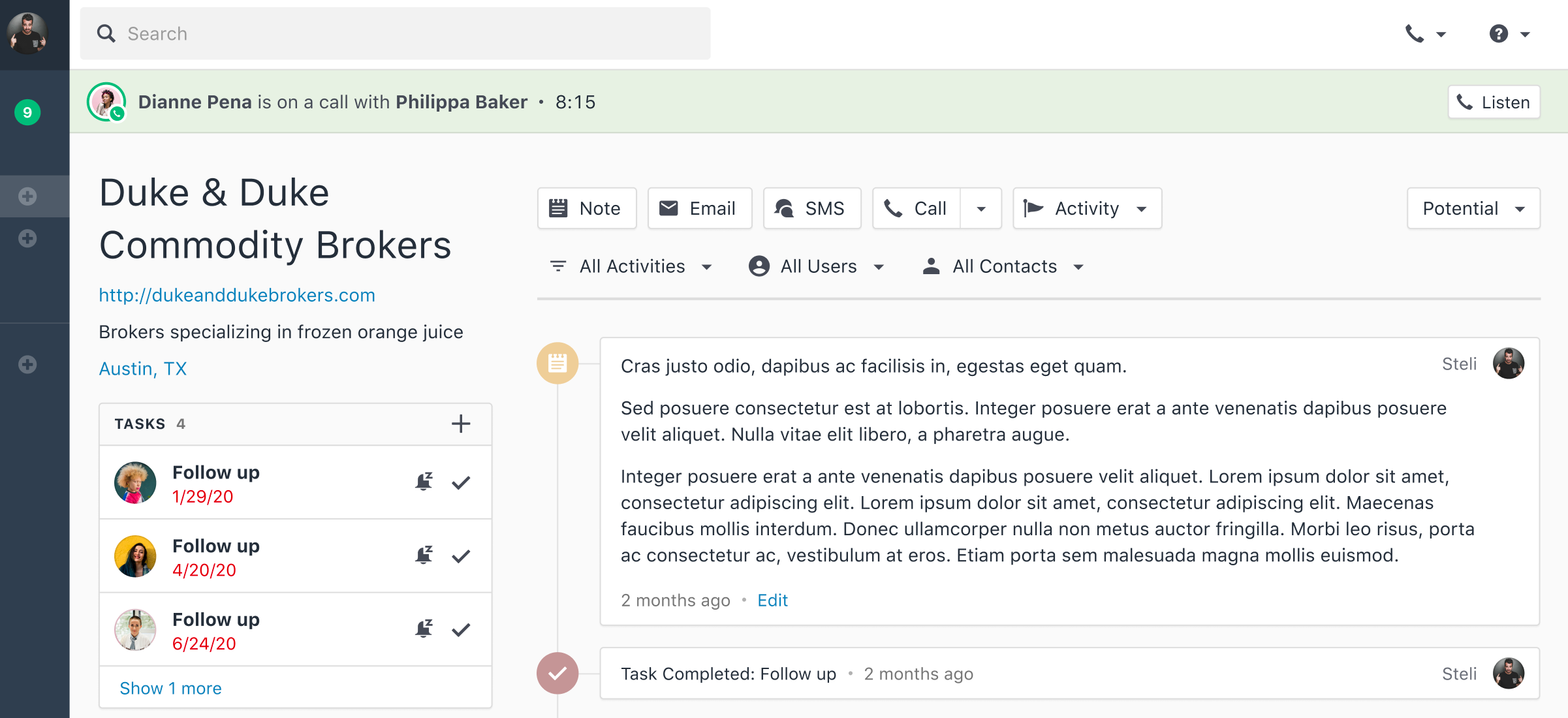Click into the Search field
Viewport: 1568px width, 718px height.
point(395,34)
